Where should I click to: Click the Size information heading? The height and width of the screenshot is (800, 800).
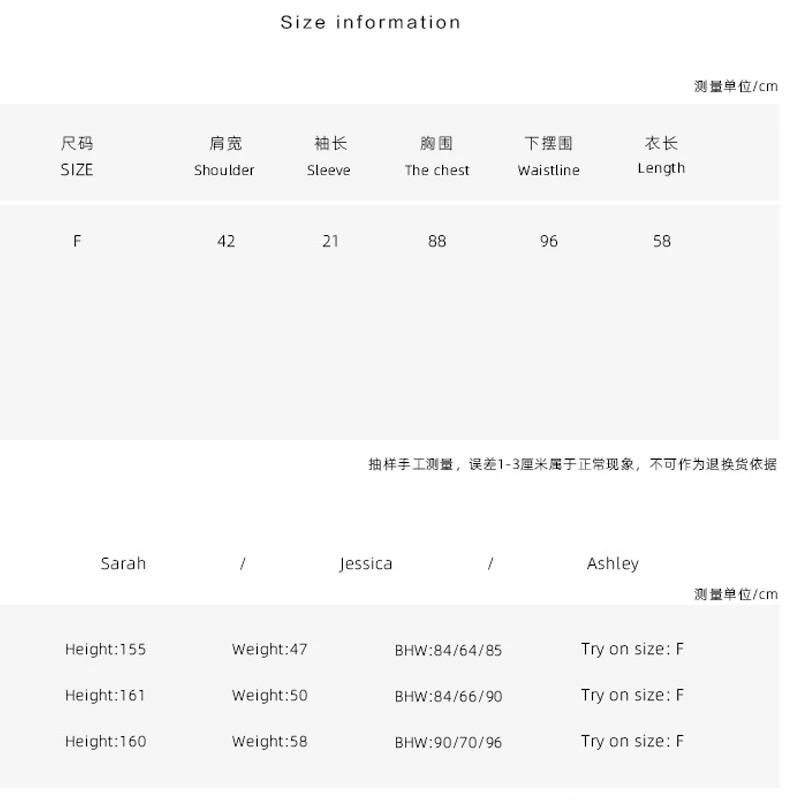click(x=370, y=22)
